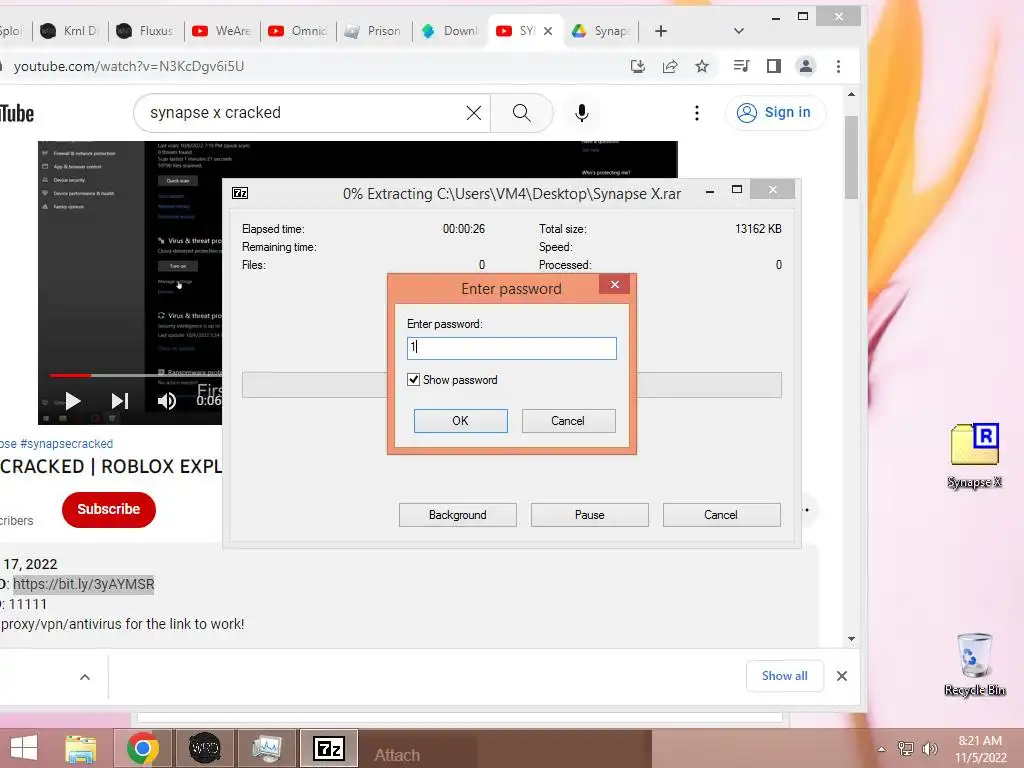Close the Enter password dialog
1024x768 pixels.
615,284
